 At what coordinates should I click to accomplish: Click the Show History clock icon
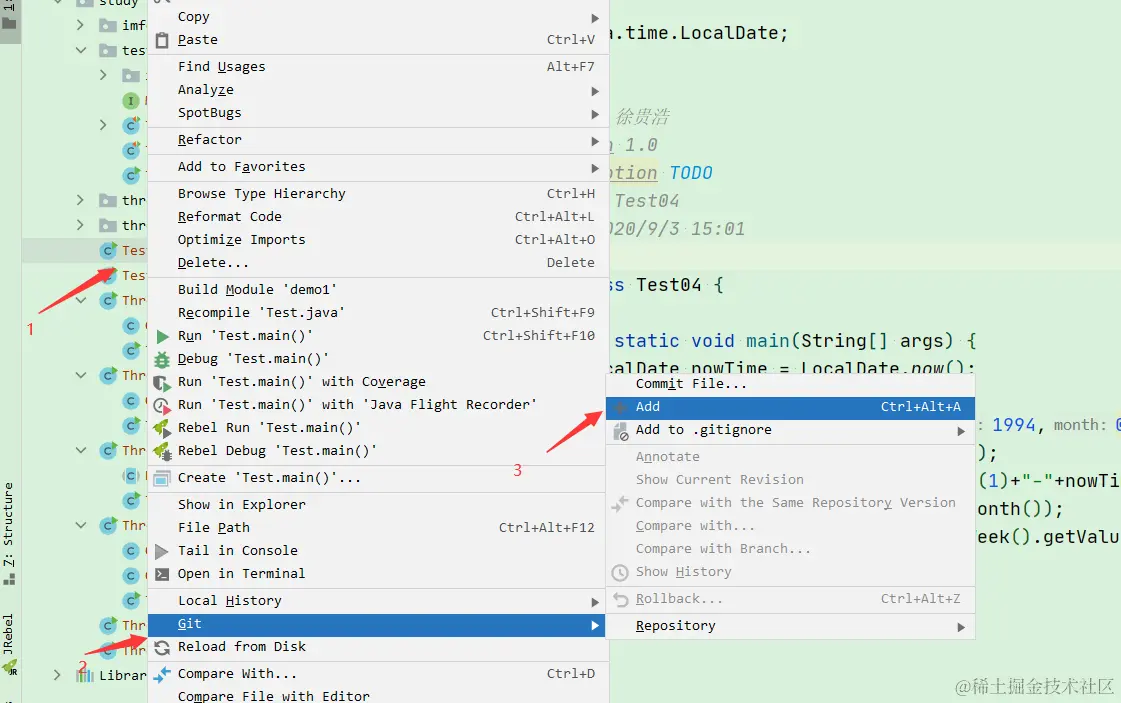[x=620, y=573]
